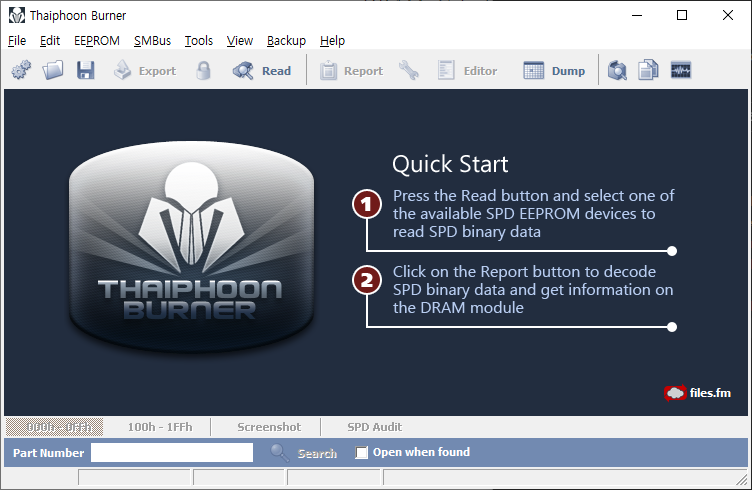
Task: Click the Search button
Action: coord(304,453)
